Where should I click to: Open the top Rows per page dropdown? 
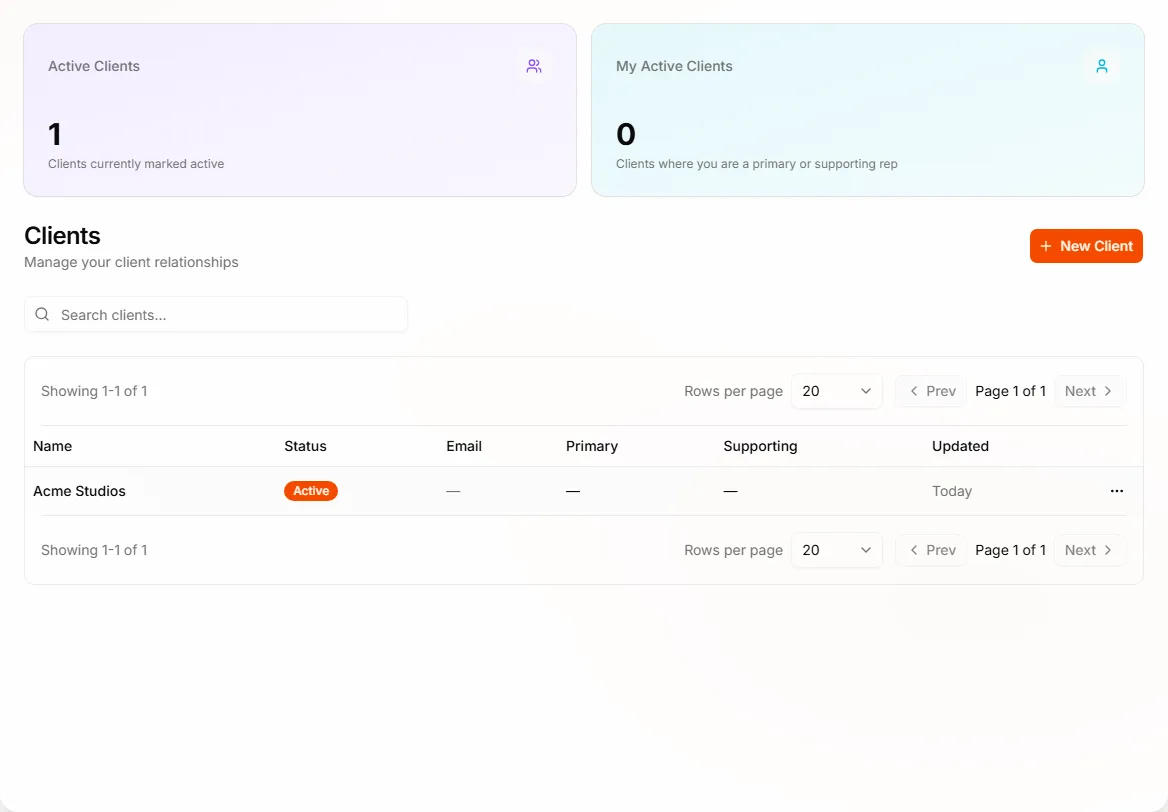pyautogui.click(x=837, y=391)
